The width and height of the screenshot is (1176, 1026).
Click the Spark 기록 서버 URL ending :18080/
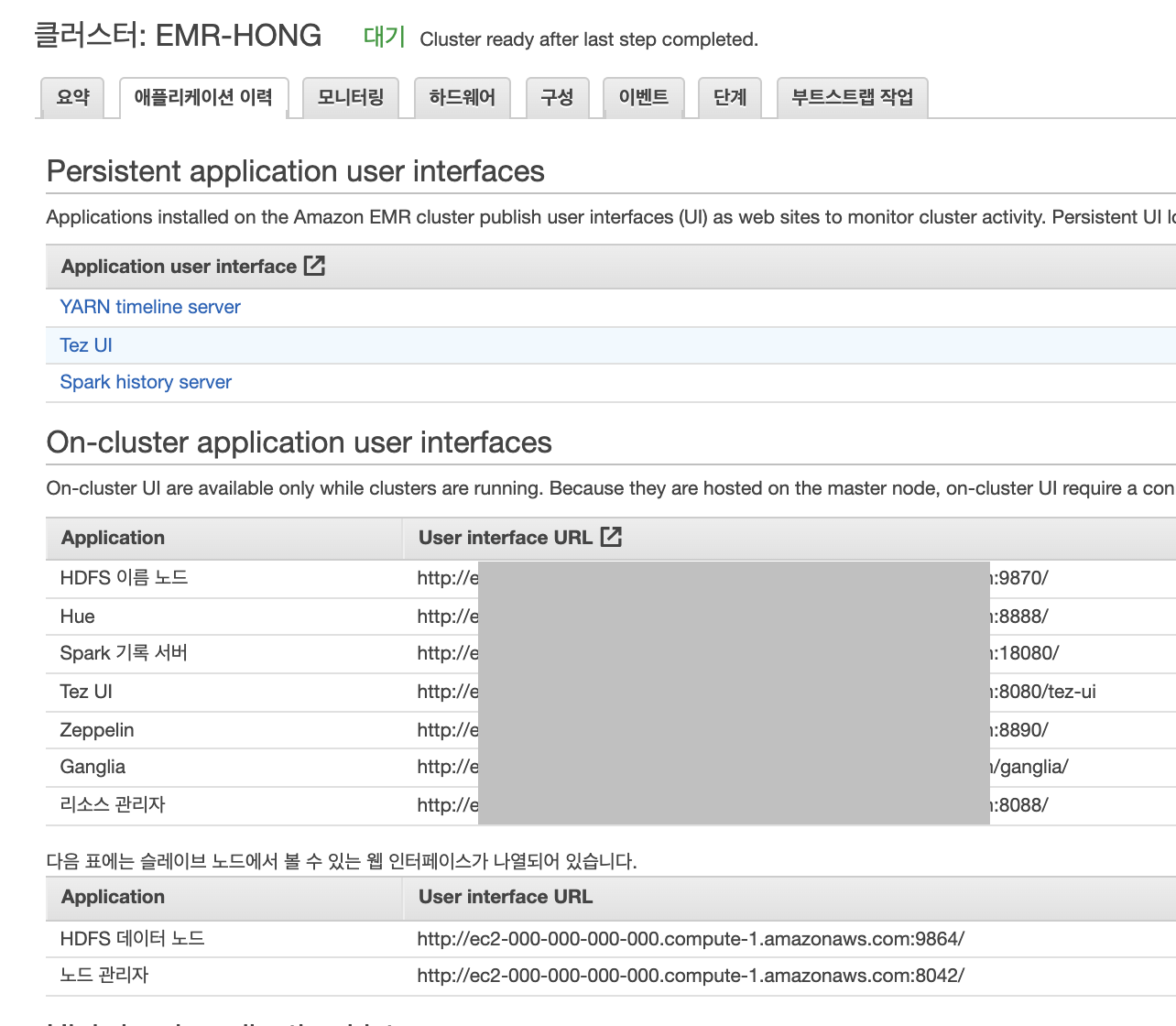pos(738,653)
